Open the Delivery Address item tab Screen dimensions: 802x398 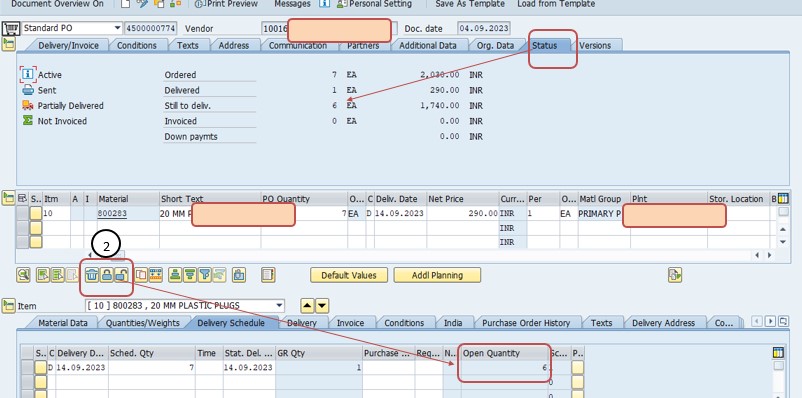[663, 323]
